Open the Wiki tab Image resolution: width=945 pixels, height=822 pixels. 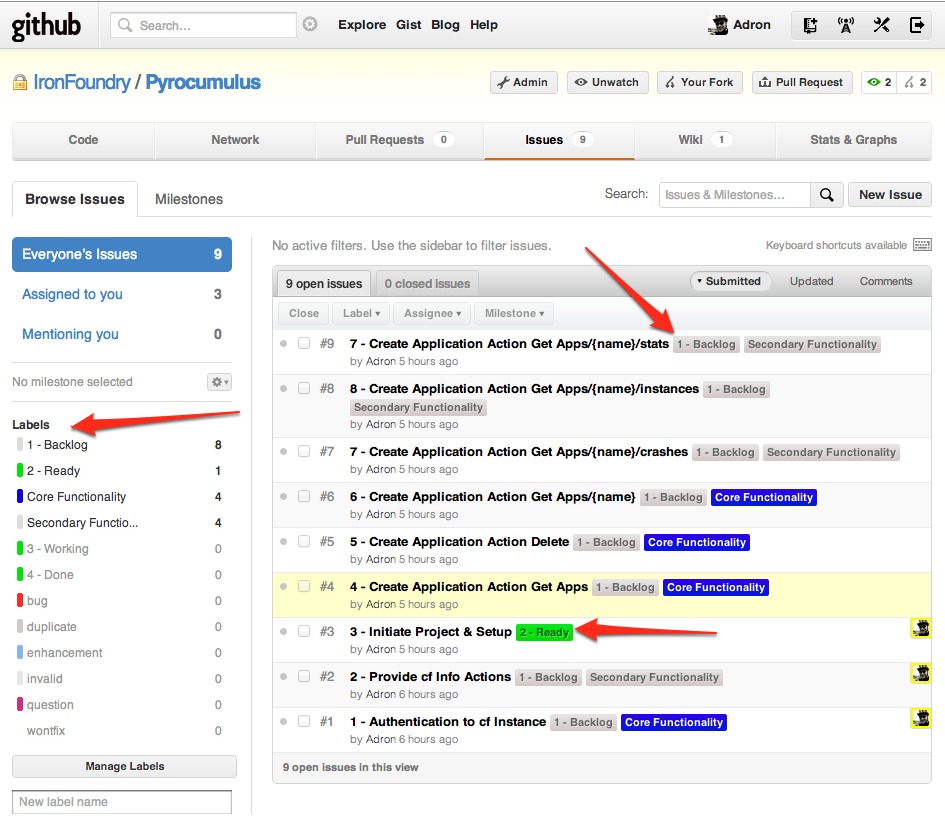click(x=705, y=140)
